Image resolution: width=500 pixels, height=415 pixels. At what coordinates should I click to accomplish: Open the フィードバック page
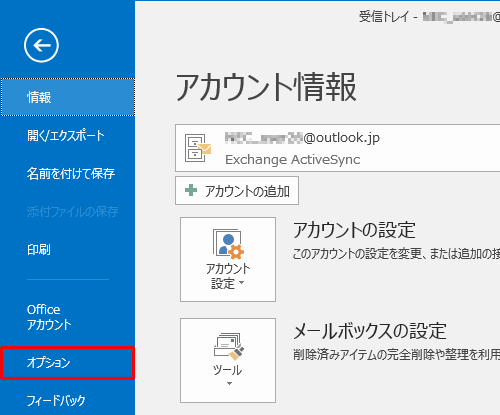(68, 400)
